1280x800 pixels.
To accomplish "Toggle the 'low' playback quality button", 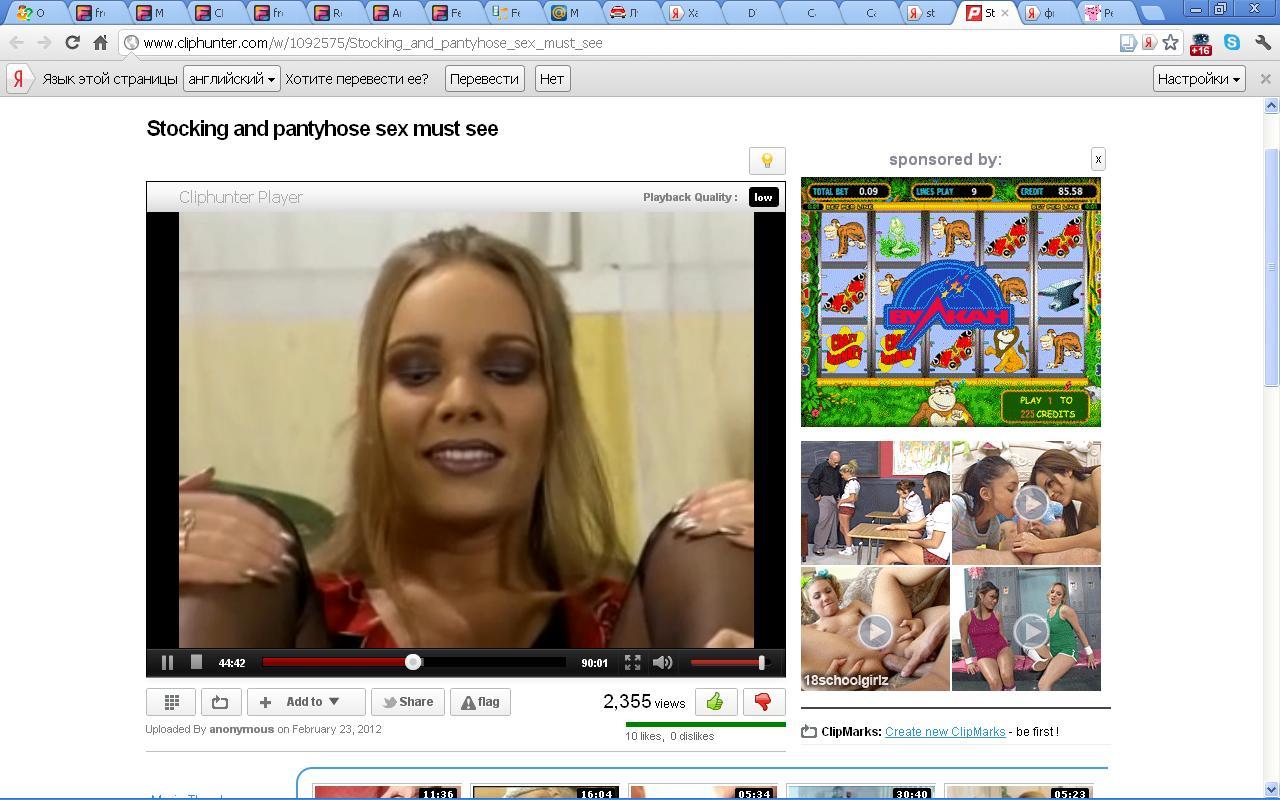I will [763, 197].
